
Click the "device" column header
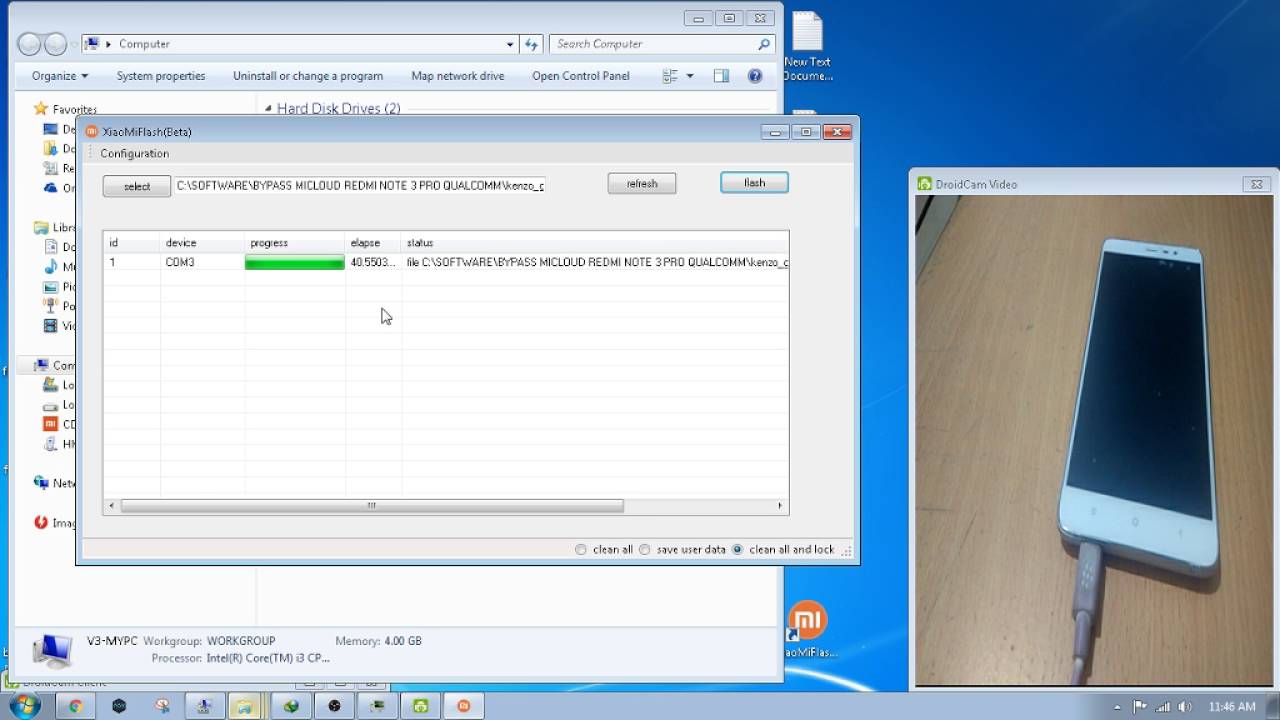point(203,243)
